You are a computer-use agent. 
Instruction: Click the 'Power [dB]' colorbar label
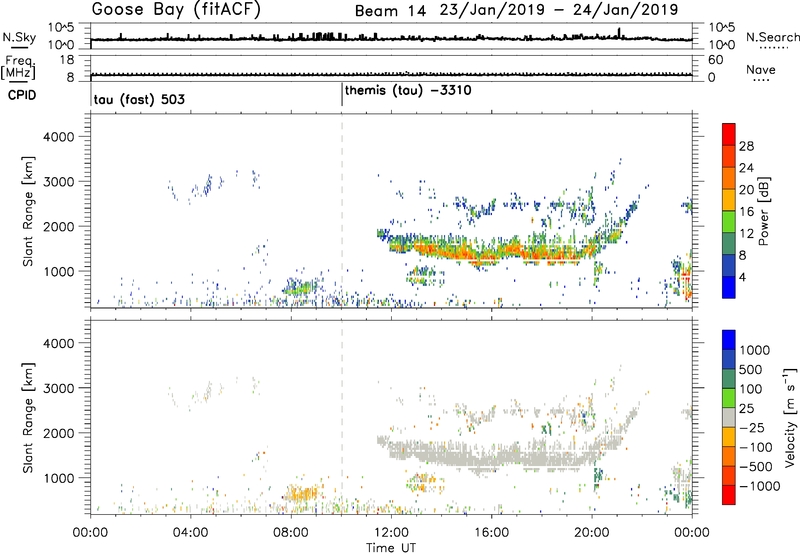click(x=763, y=211)
